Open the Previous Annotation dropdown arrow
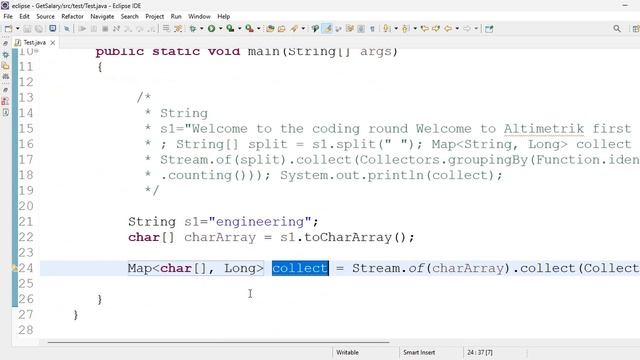 [415, 29]
